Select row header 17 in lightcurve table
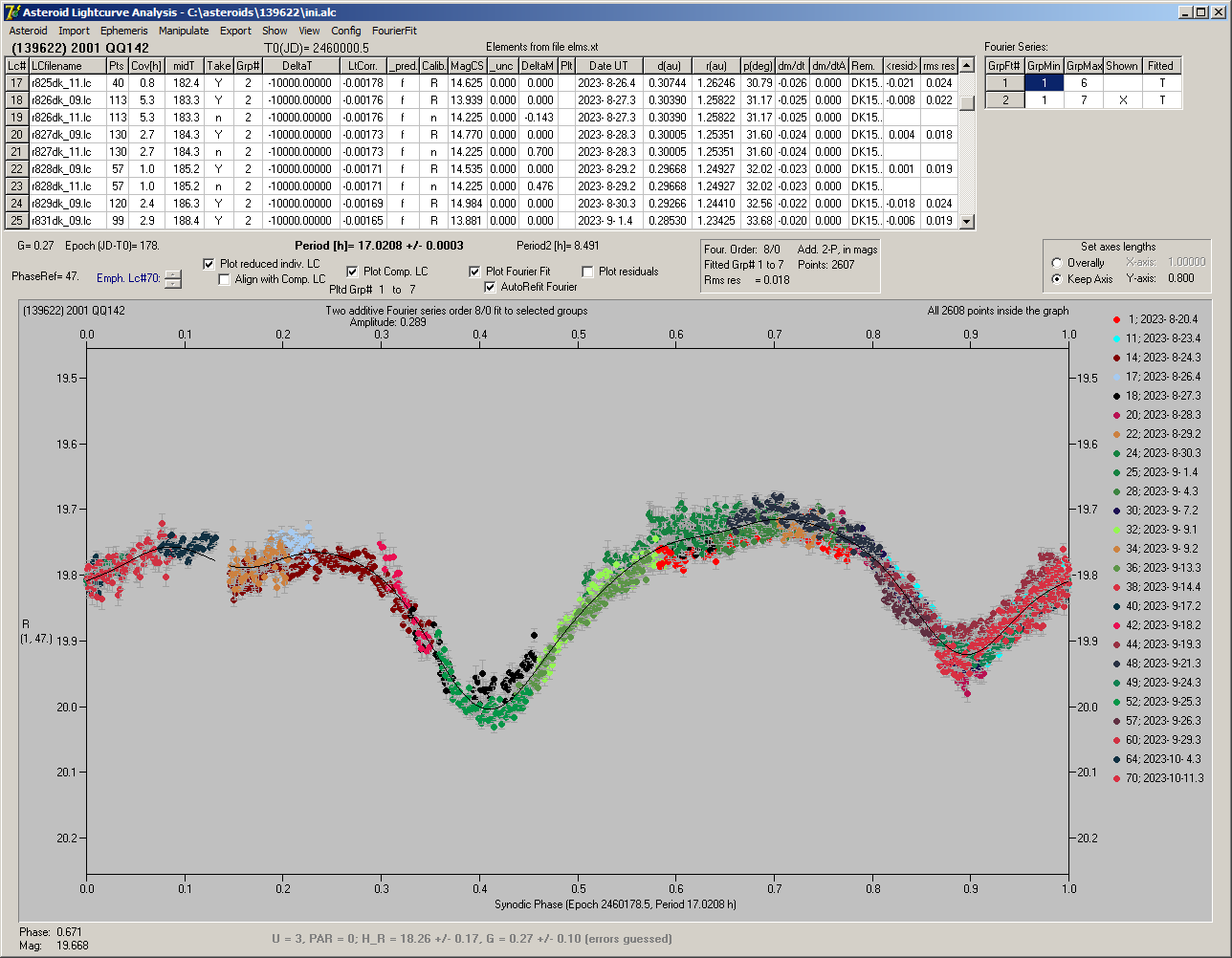Viewport: 1232px width, 958px height. [16, 83]
